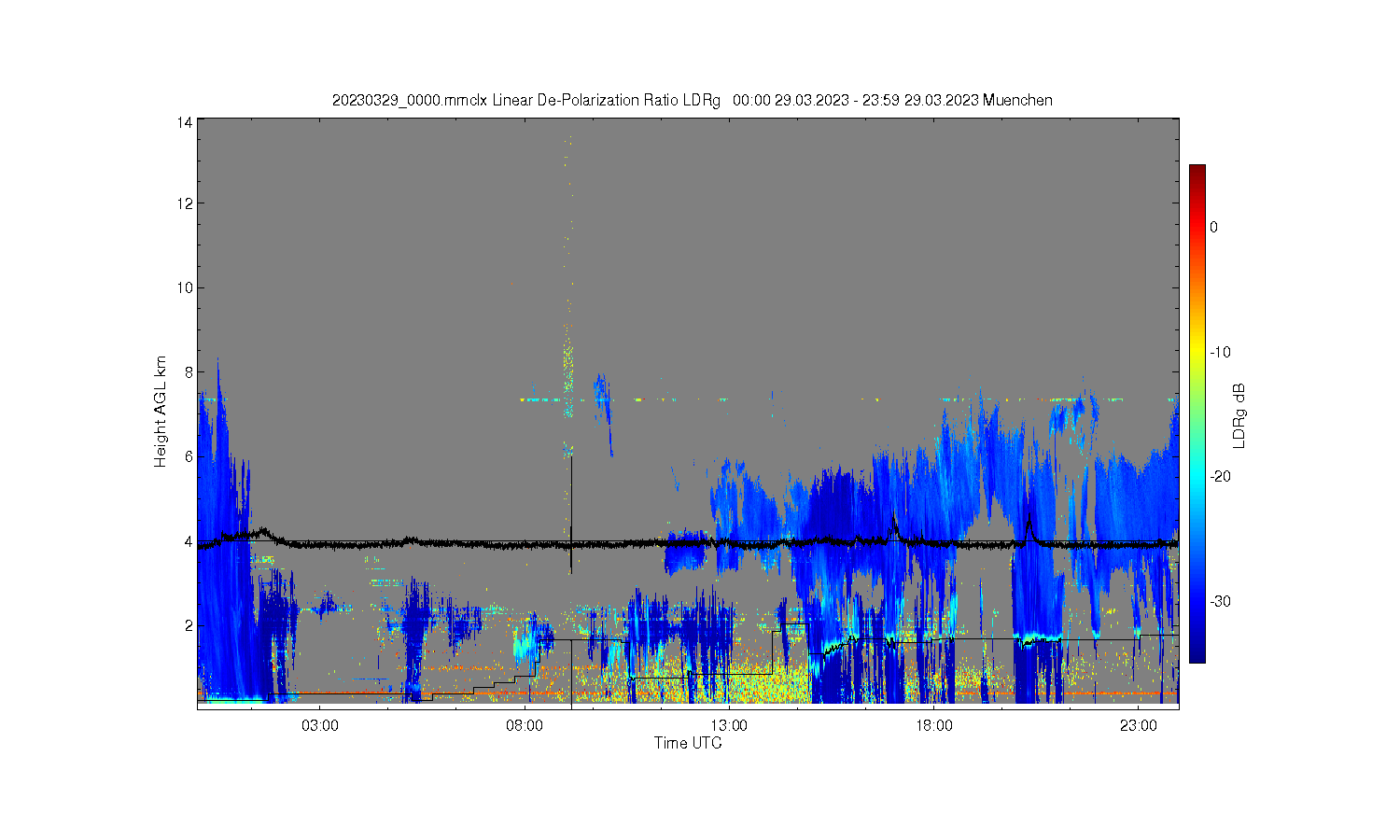Click the dark blue bottom of colorbar
1400x840 pixels.
[1197, 653]
